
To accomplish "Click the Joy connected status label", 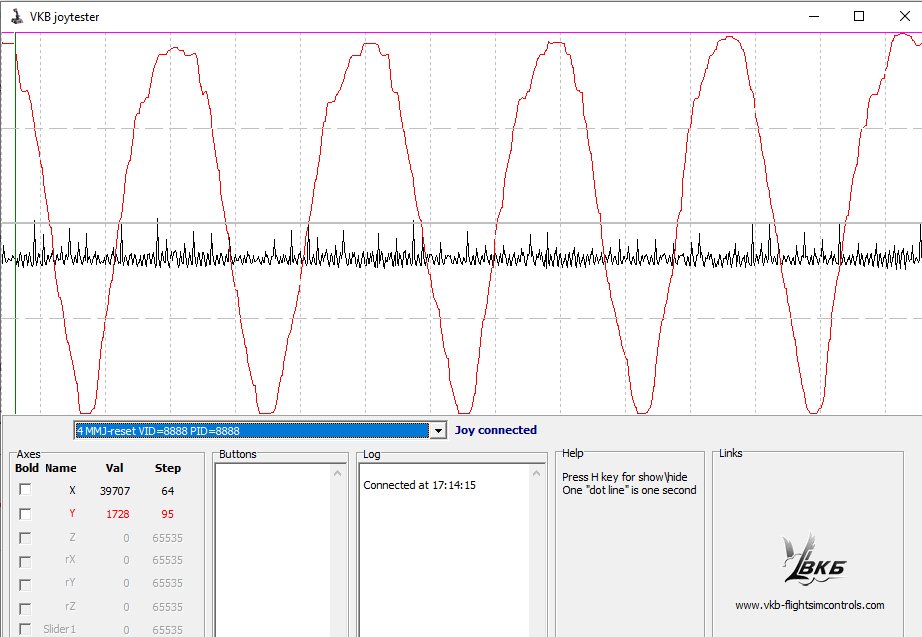I will click(x=496, y=430).
